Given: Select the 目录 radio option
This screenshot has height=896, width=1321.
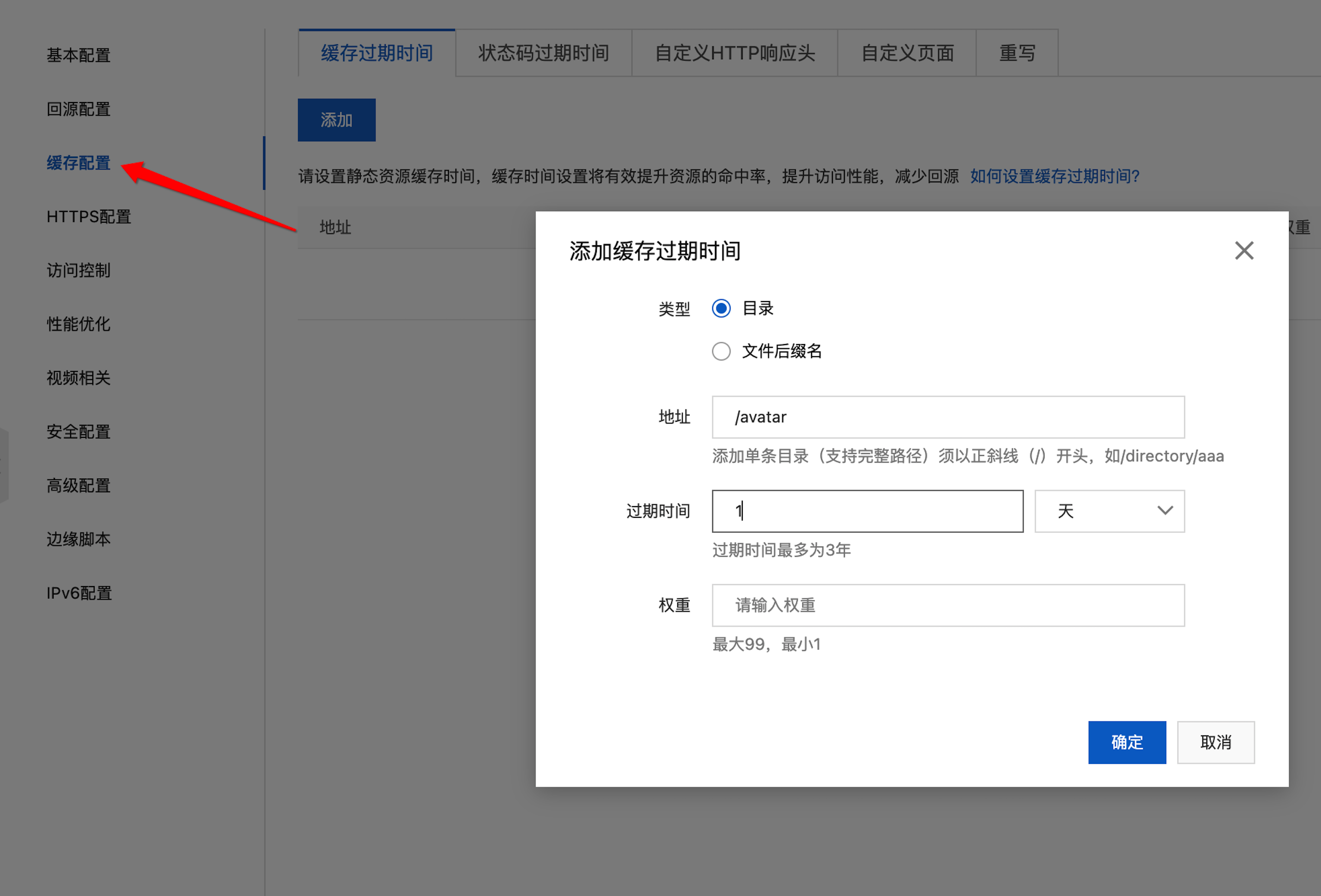Looking at the screenshot, I should [721, 308].
